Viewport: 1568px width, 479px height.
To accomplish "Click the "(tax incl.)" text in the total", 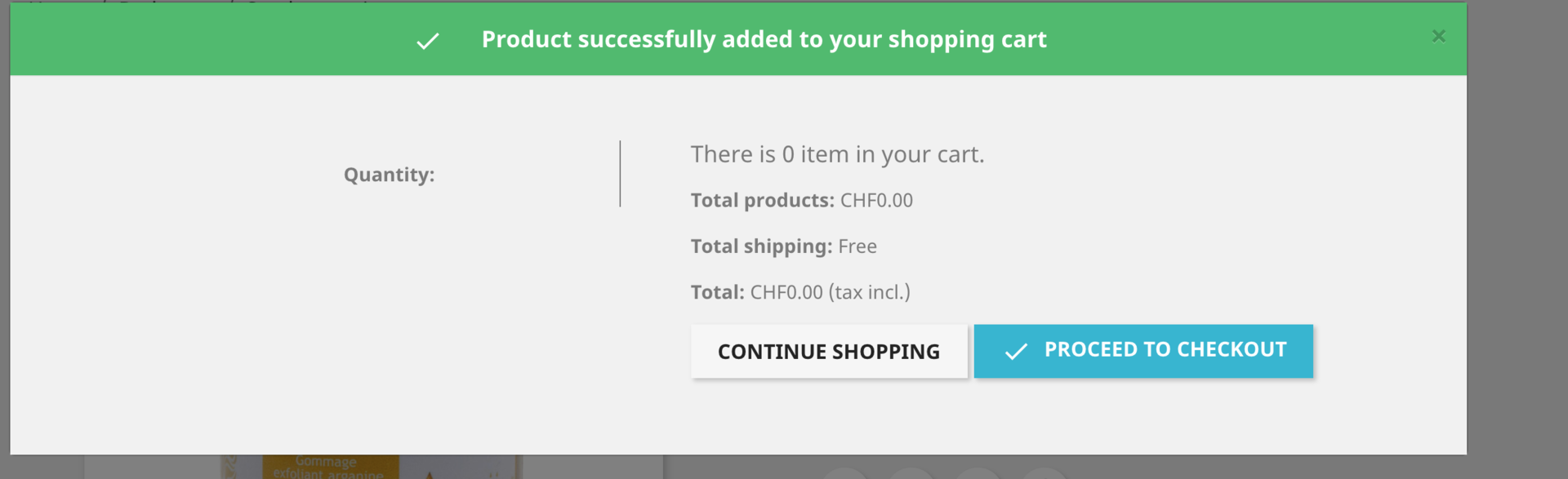I will 869,292.
